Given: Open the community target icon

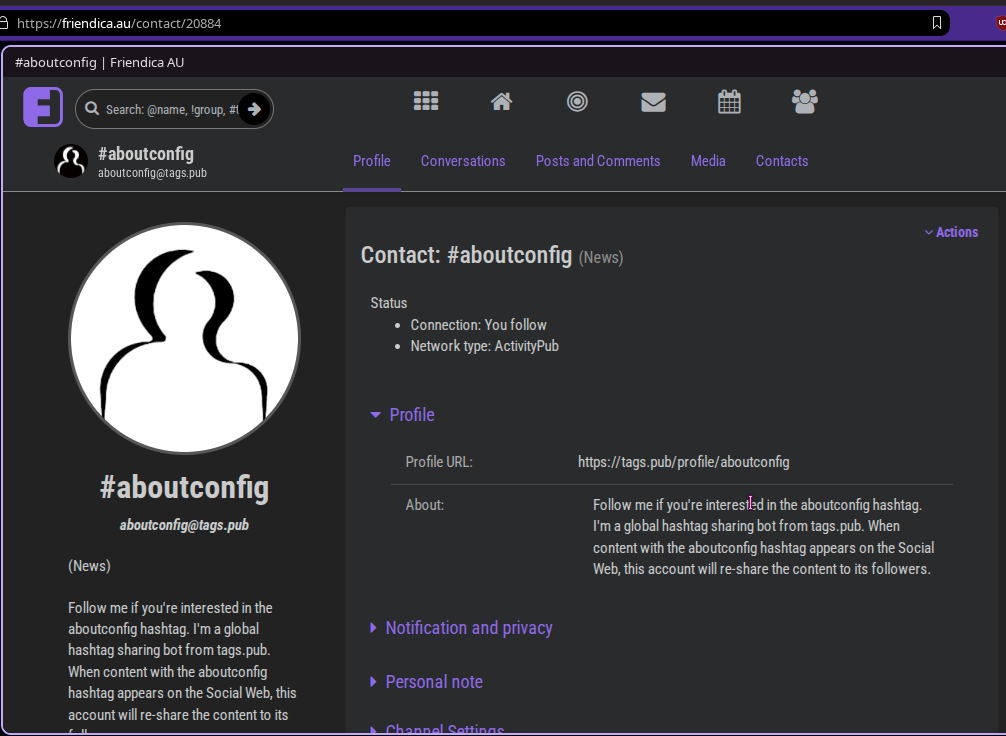Looking at the screenshot, I should click(x=577, y=101).
